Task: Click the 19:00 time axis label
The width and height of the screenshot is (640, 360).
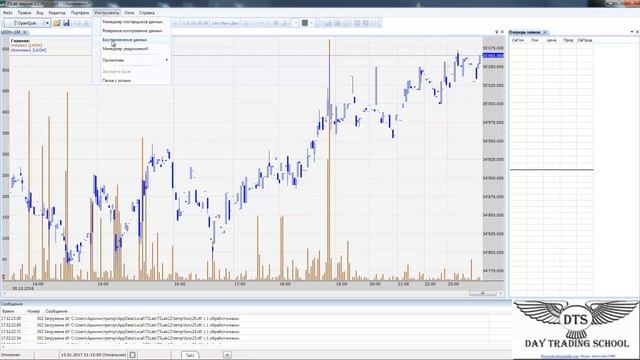Action: pyautogui.click(x=341, y=284)
